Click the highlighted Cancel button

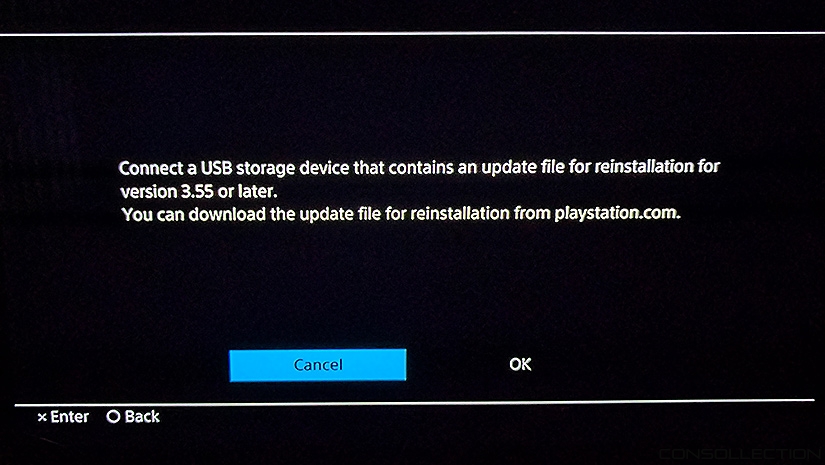318,365
